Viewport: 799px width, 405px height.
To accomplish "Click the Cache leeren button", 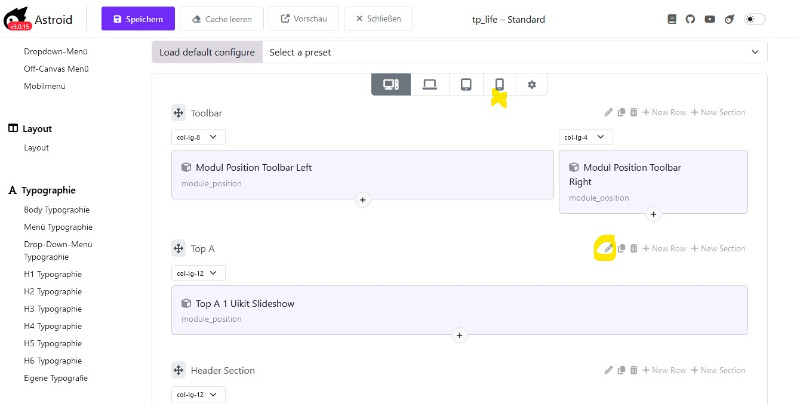I will point(222,19).
